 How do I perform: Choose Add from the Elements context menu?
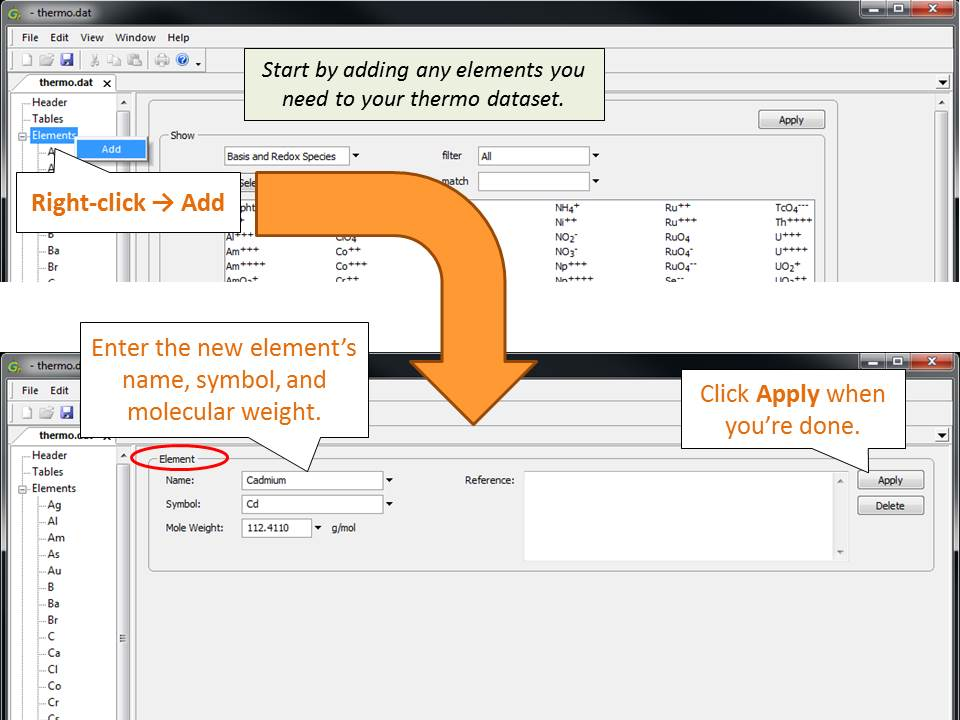tap(111, 149)
